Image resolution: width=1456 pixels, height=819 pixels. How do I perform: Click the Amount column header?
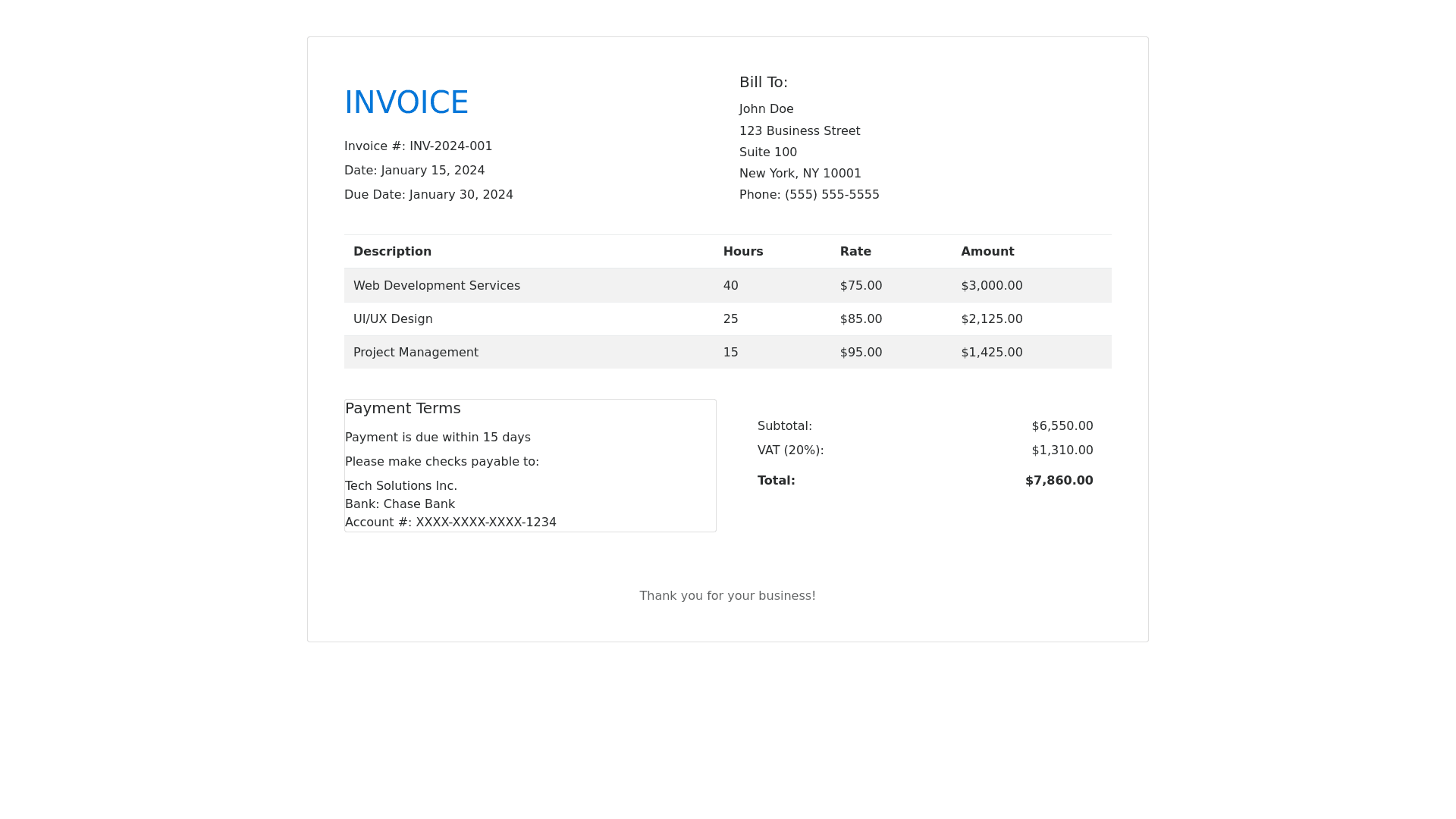987,252
